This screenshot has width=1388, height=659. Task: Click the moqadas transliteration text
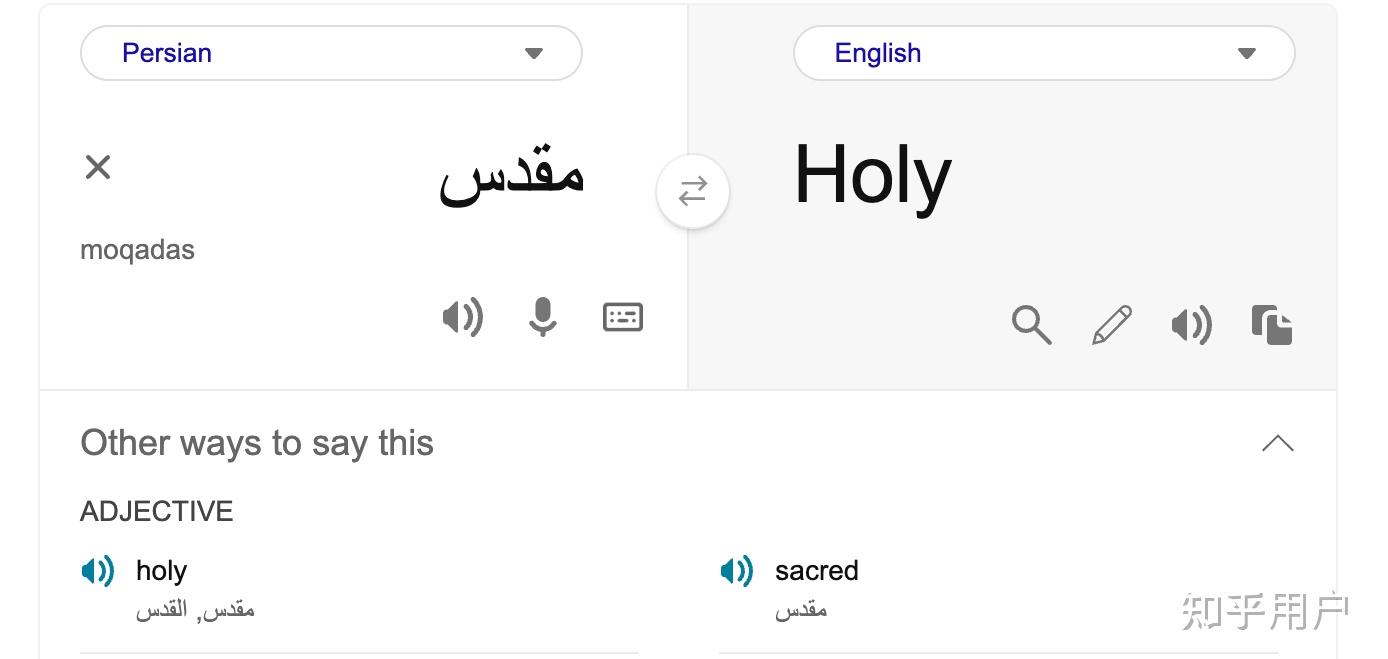[137, 249]
